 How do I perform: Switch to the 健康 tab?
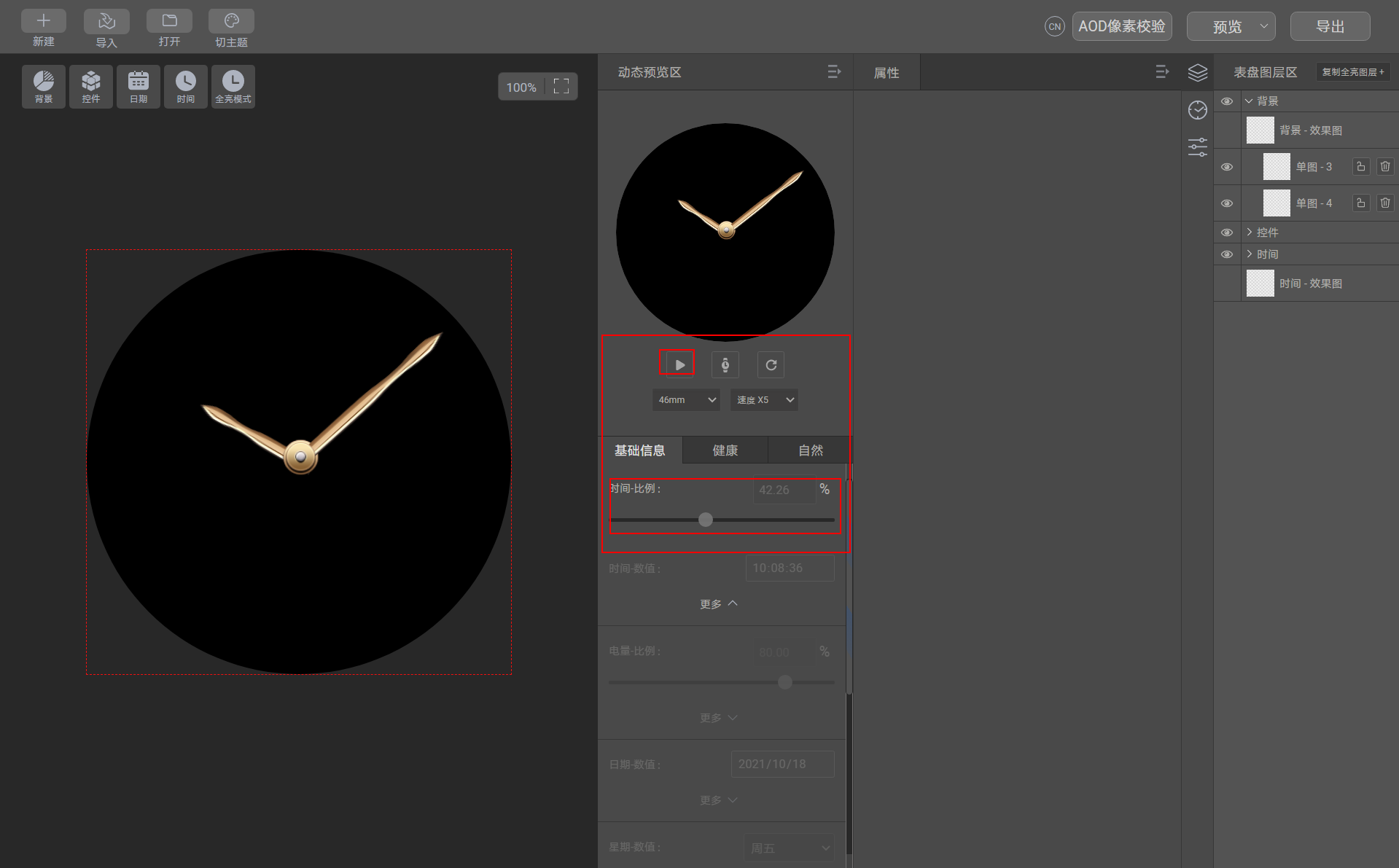click(x=725, y=450)
